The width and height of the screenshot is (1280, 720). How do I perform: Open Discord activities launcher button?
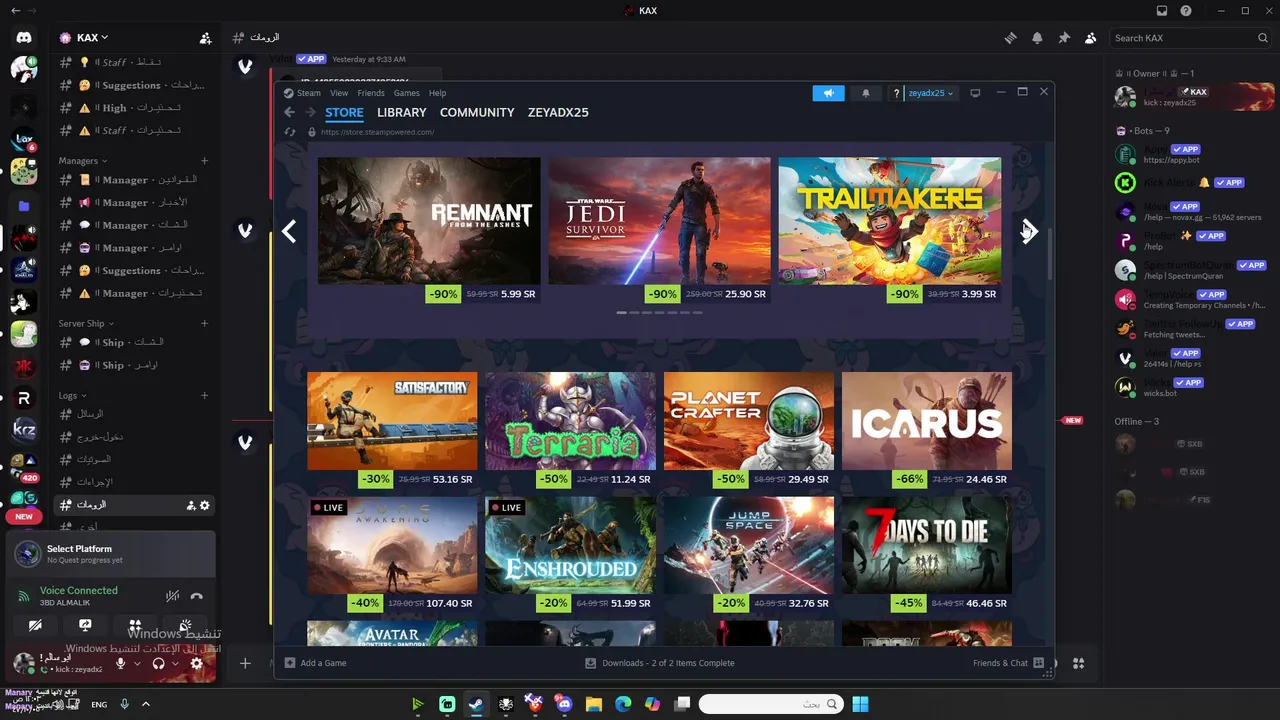pos(135,626)
